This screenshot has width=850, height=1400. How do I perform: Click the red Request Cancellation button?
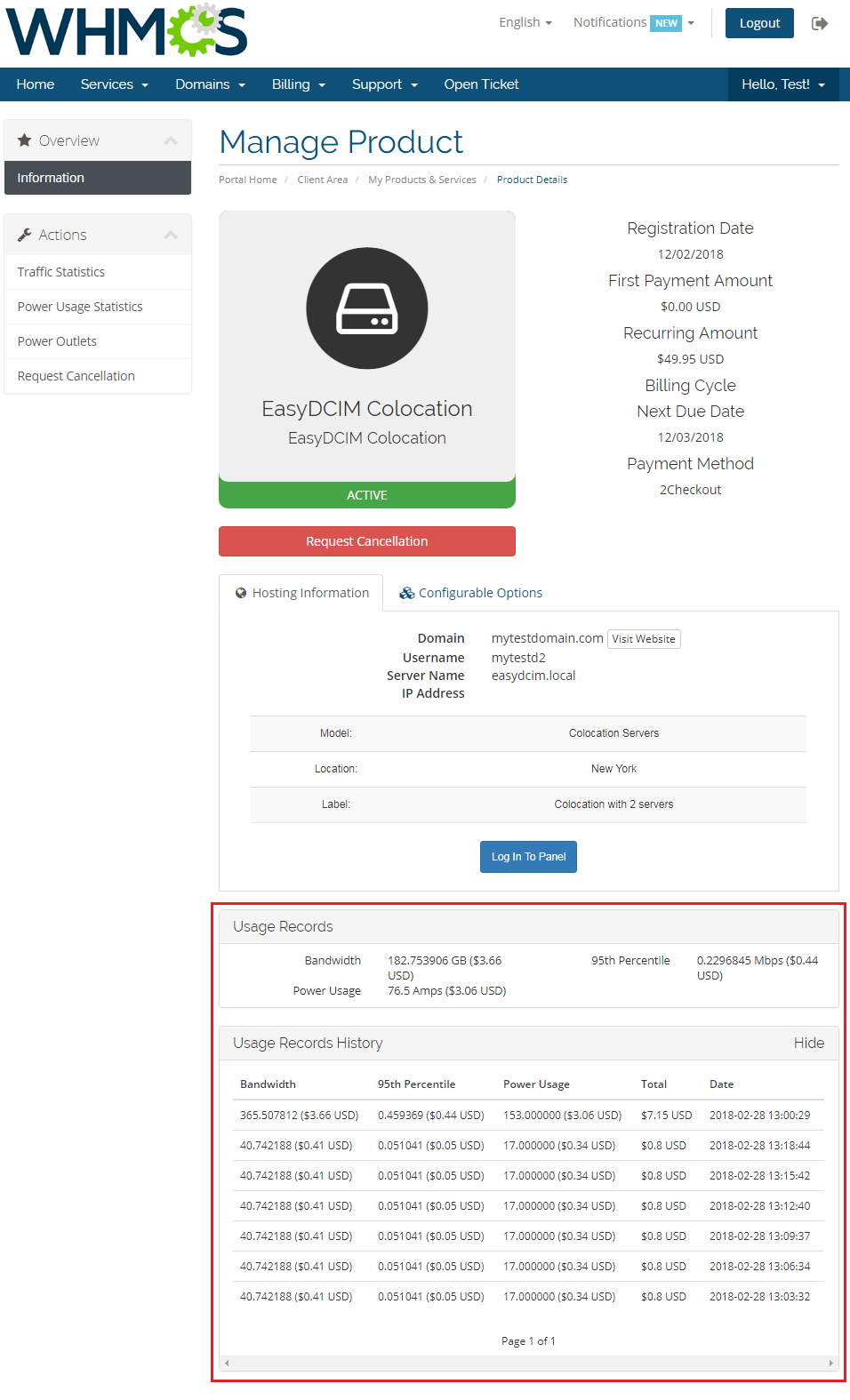pos(367,541)
